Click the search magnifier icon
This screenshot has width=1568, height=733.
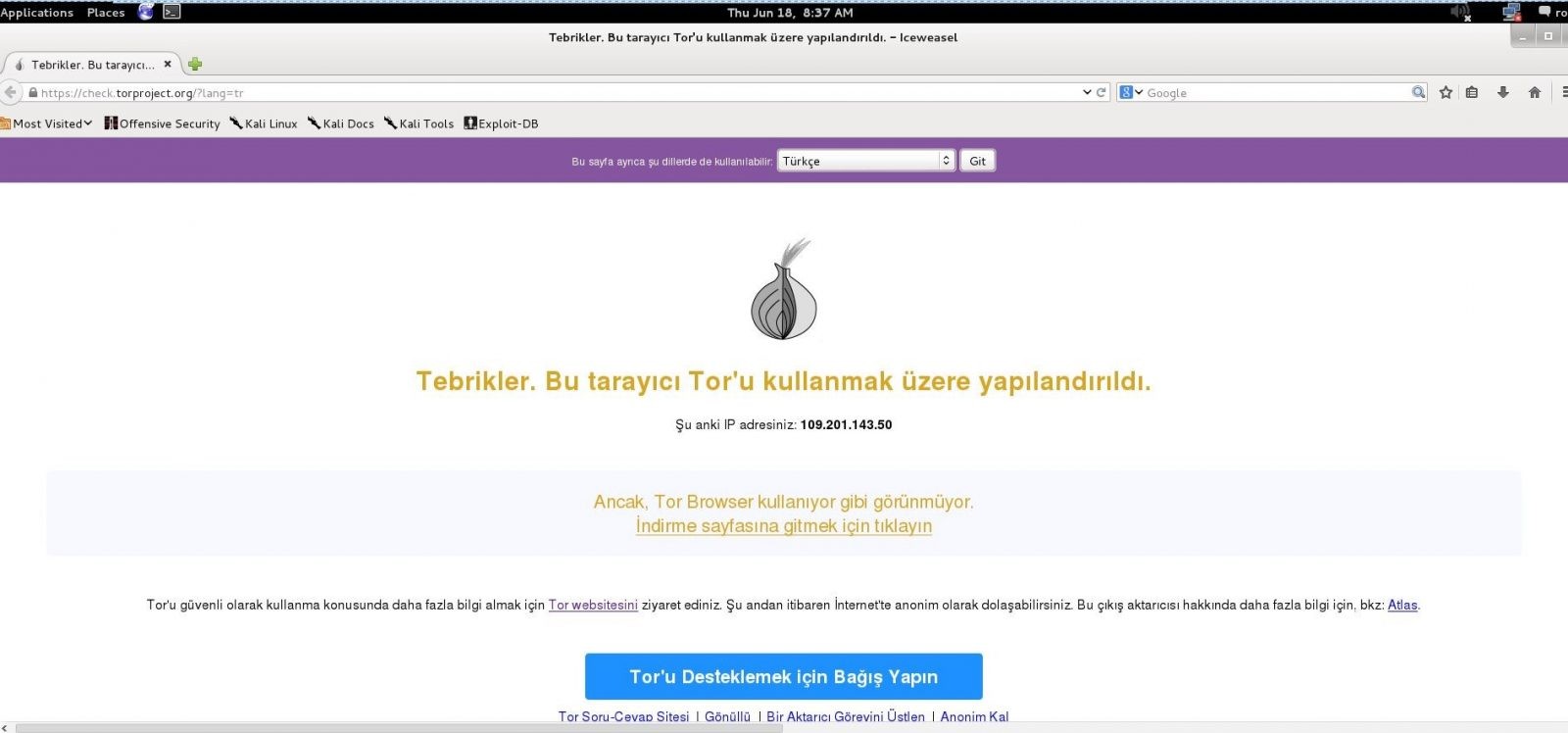[1418, 92]
